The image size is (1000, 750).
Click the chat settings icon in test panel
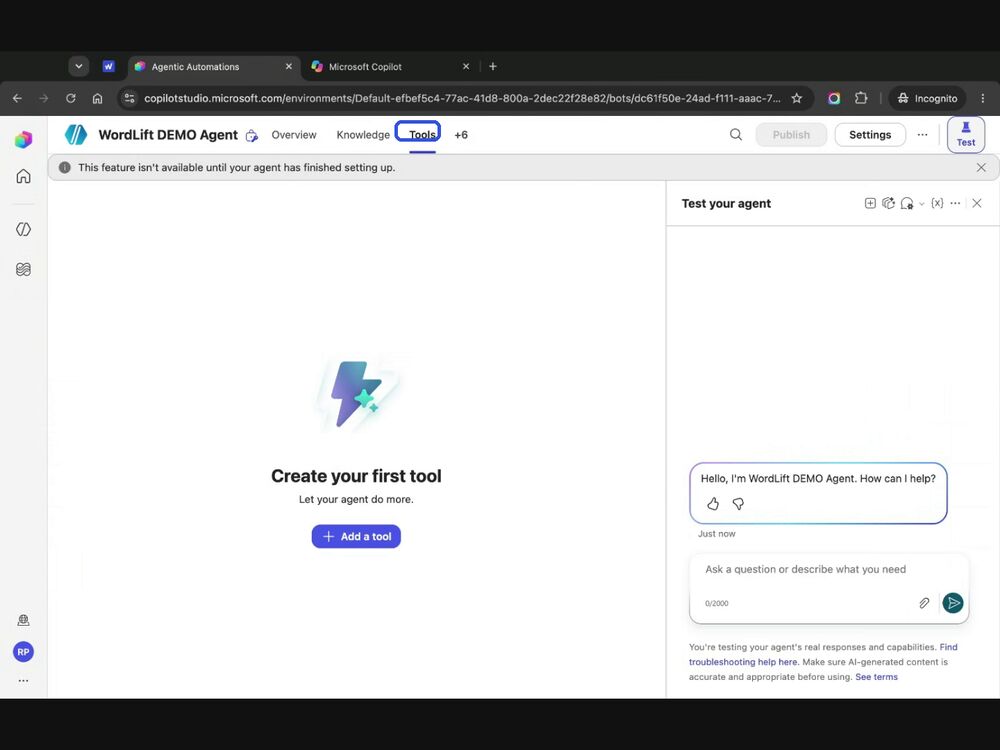coord(907,203)
